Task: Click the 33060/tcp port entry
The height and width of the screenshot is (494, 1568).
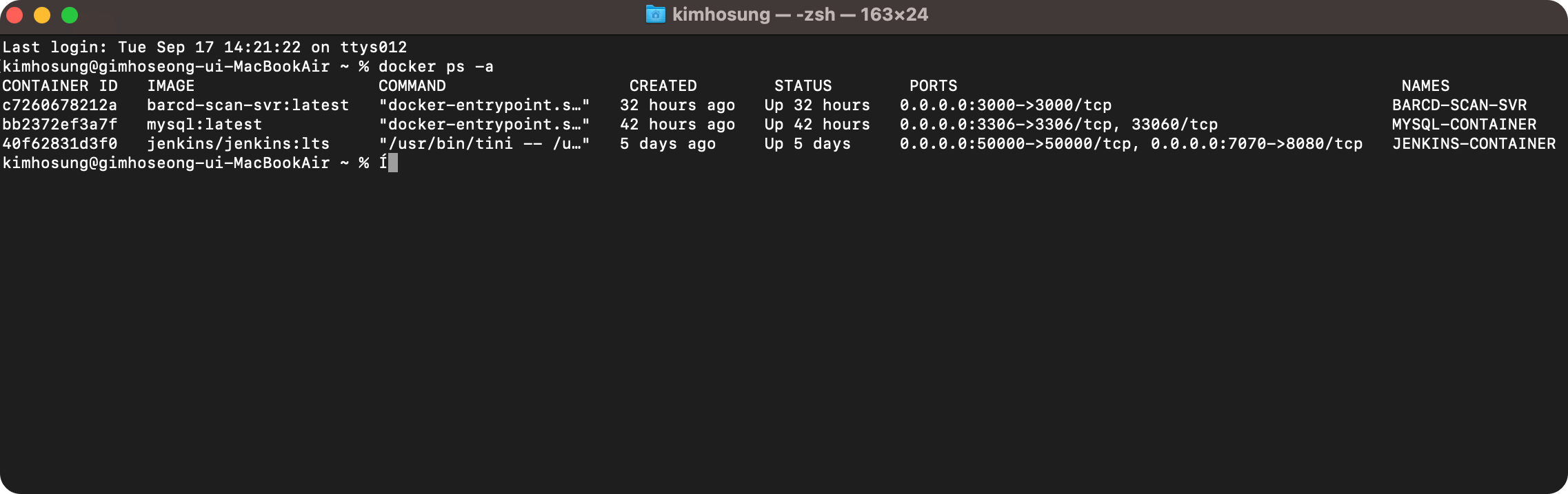Action: tap(1175, 125)
